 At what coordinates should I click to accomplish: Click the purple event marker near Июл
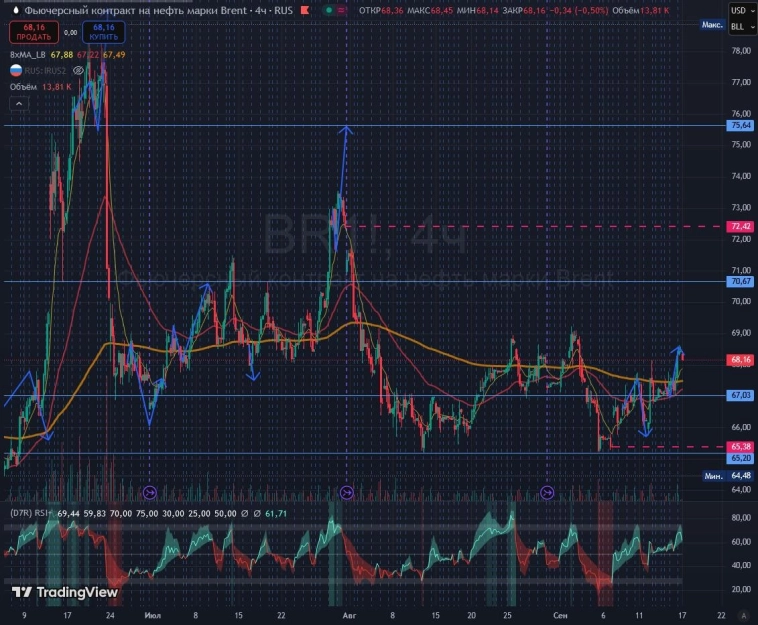click(150, 491)
